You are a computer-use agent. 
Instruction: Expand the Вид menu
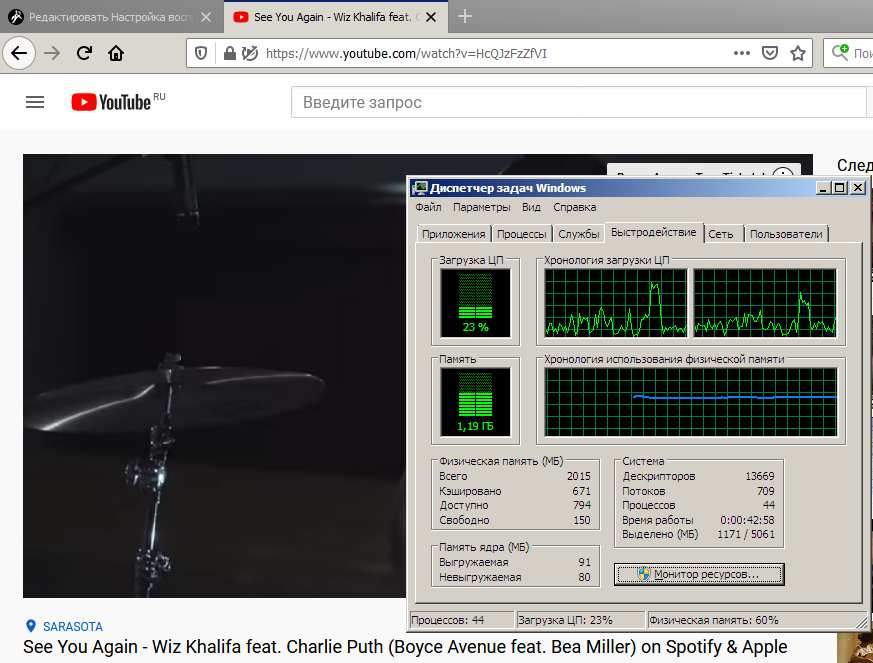tap(531, 207)
